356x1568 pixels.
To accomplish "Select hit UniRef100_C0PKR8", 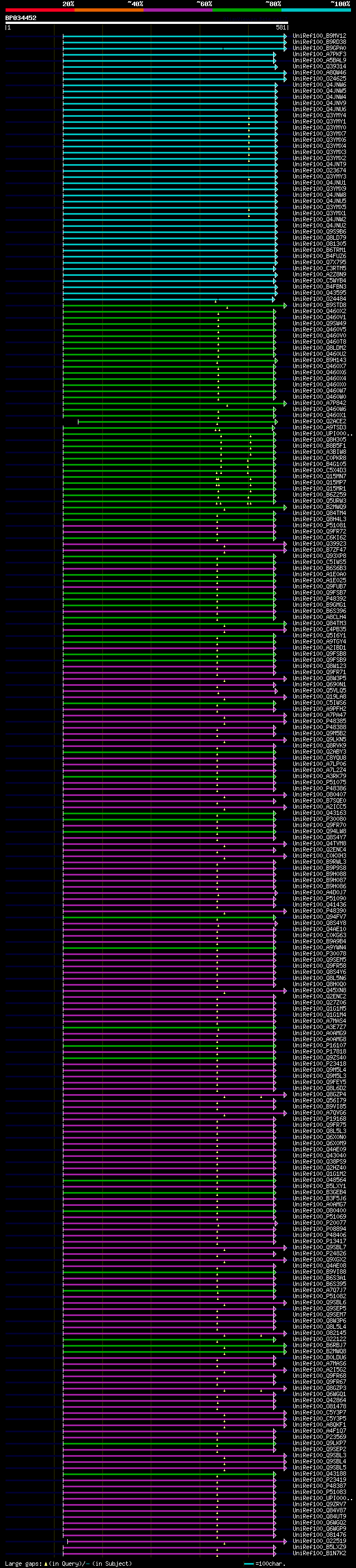I will point(319,458).
